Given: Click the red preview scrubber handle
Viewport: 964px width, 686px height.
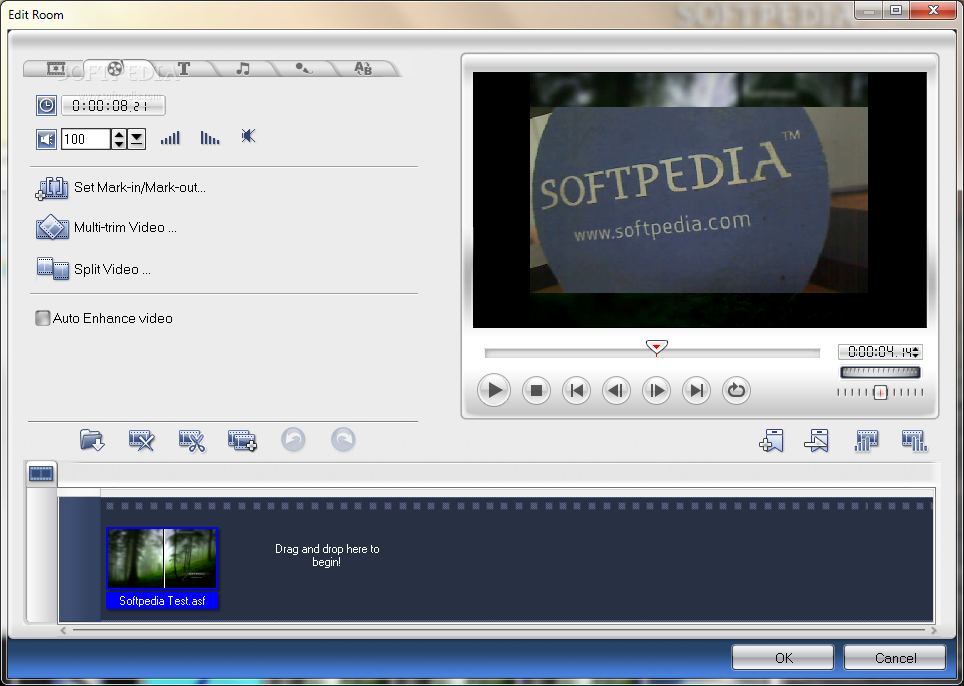Looking at the screenshot, I should pyautogui.click(x=657, y=349).
